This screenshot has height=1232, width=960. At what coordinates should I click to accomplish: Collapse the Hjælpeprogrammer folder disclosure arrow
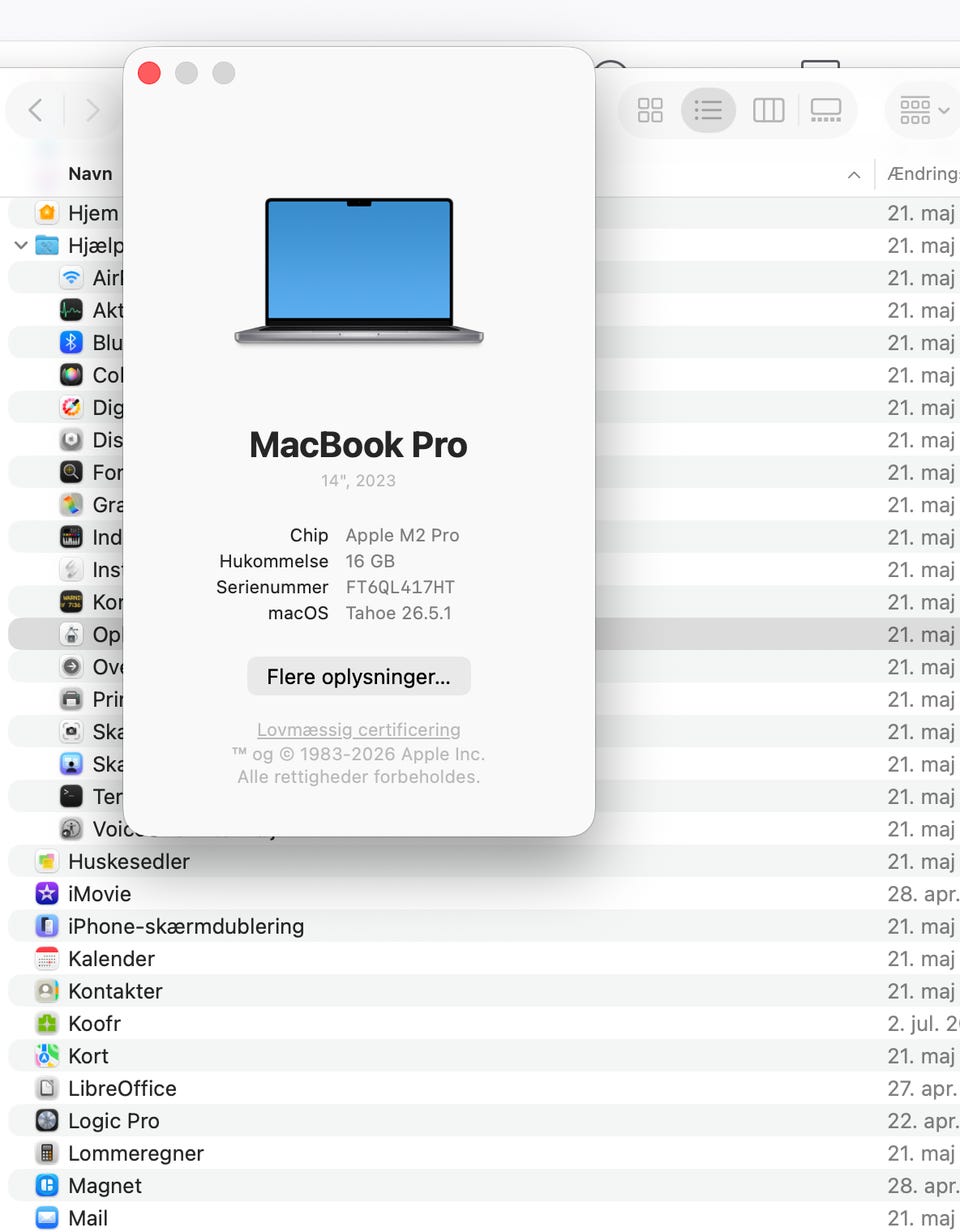(x=20, y=245)
